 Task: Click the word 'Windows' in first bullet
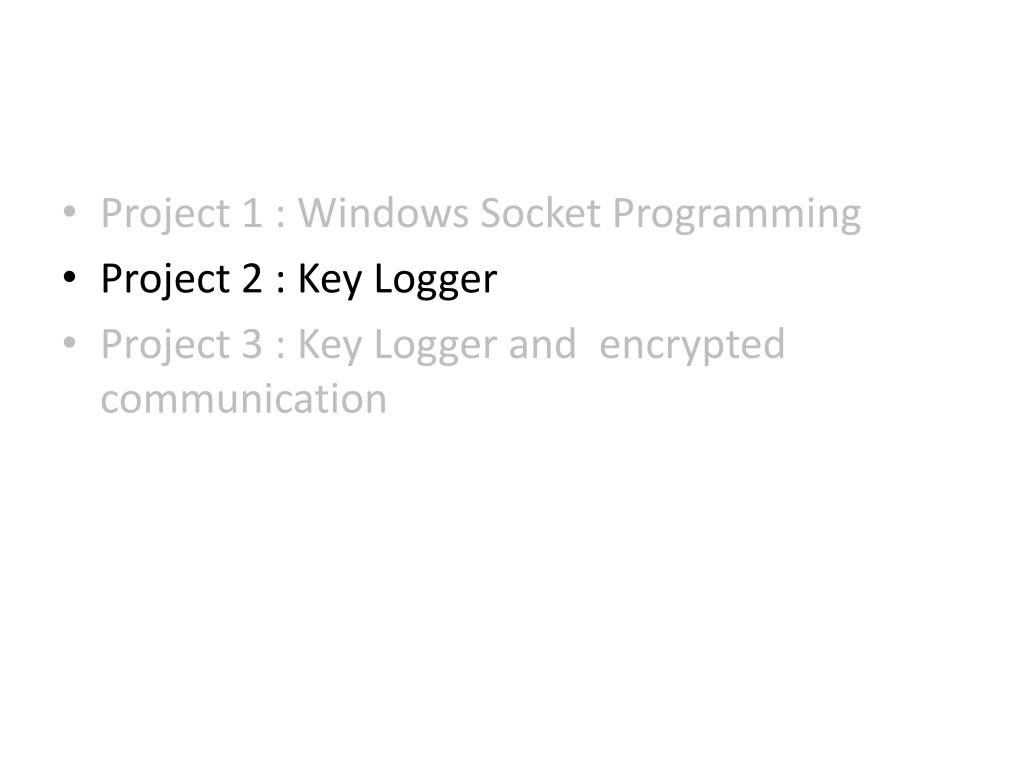383,212
